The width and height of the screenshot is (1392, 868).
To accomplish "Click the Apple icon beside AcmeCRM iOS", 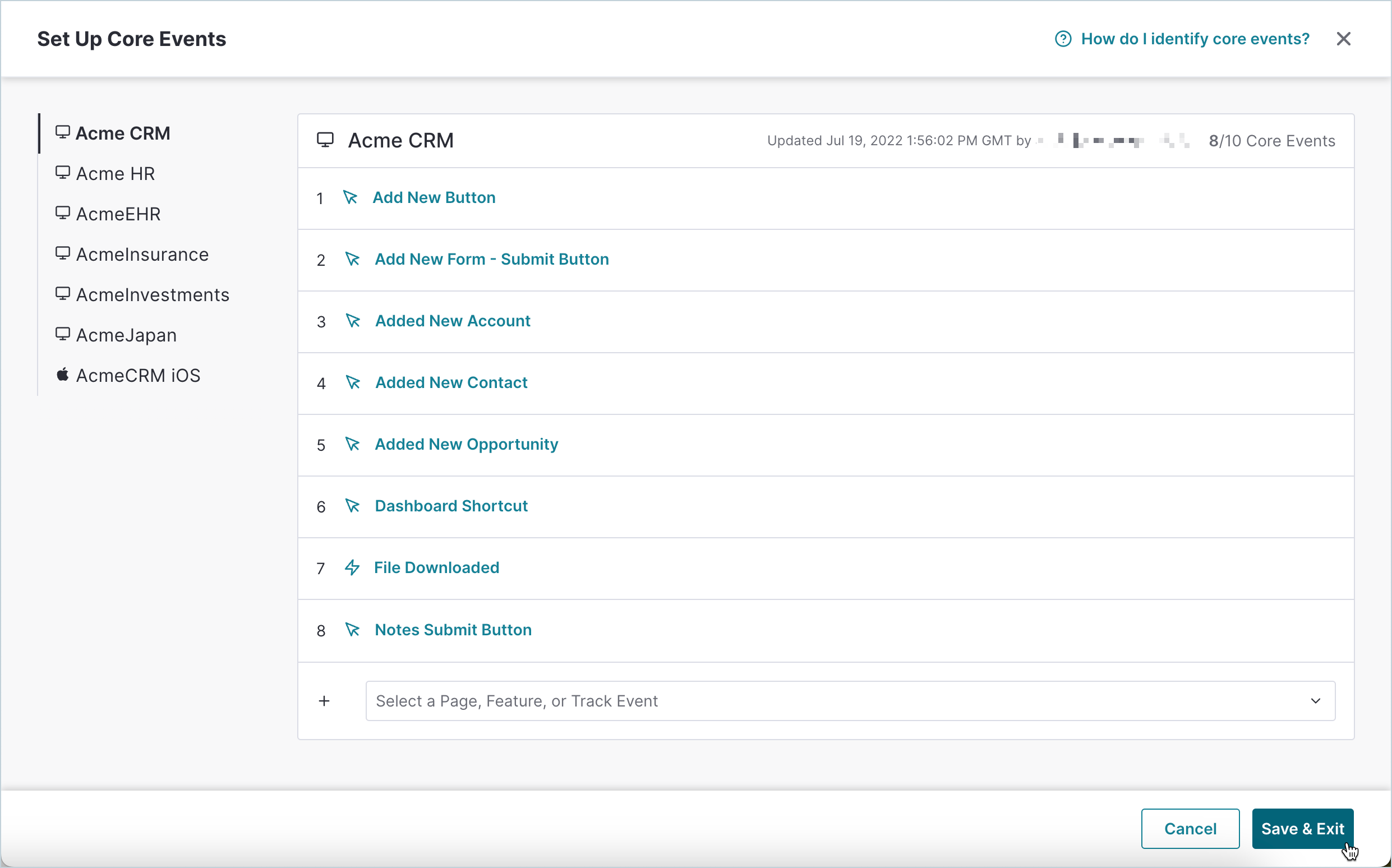I will [x=63, y=375].
